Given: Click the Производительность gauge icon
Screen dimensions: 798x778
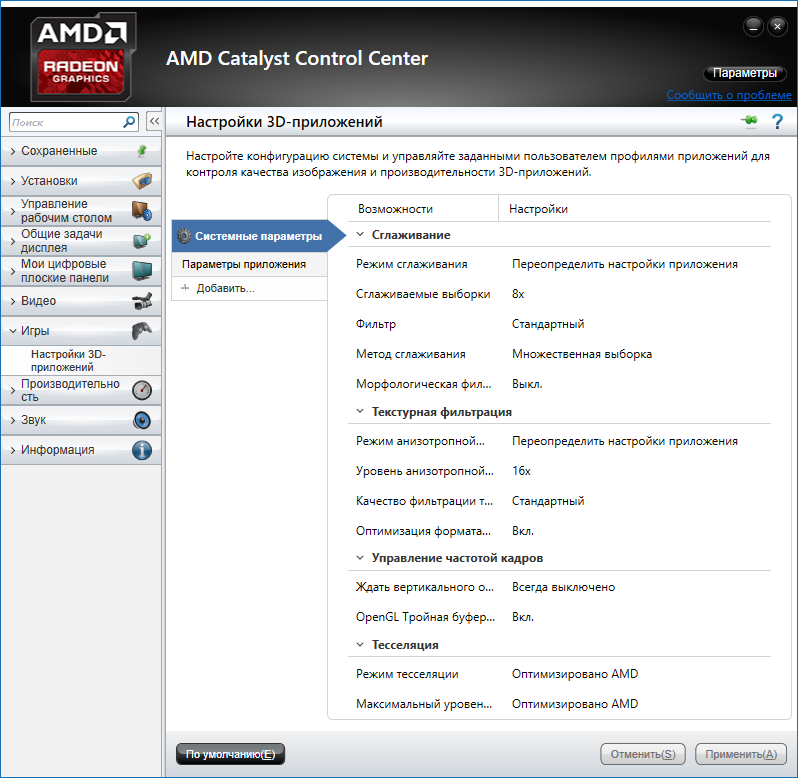Looking at the screenshot, I should point(142,390).
